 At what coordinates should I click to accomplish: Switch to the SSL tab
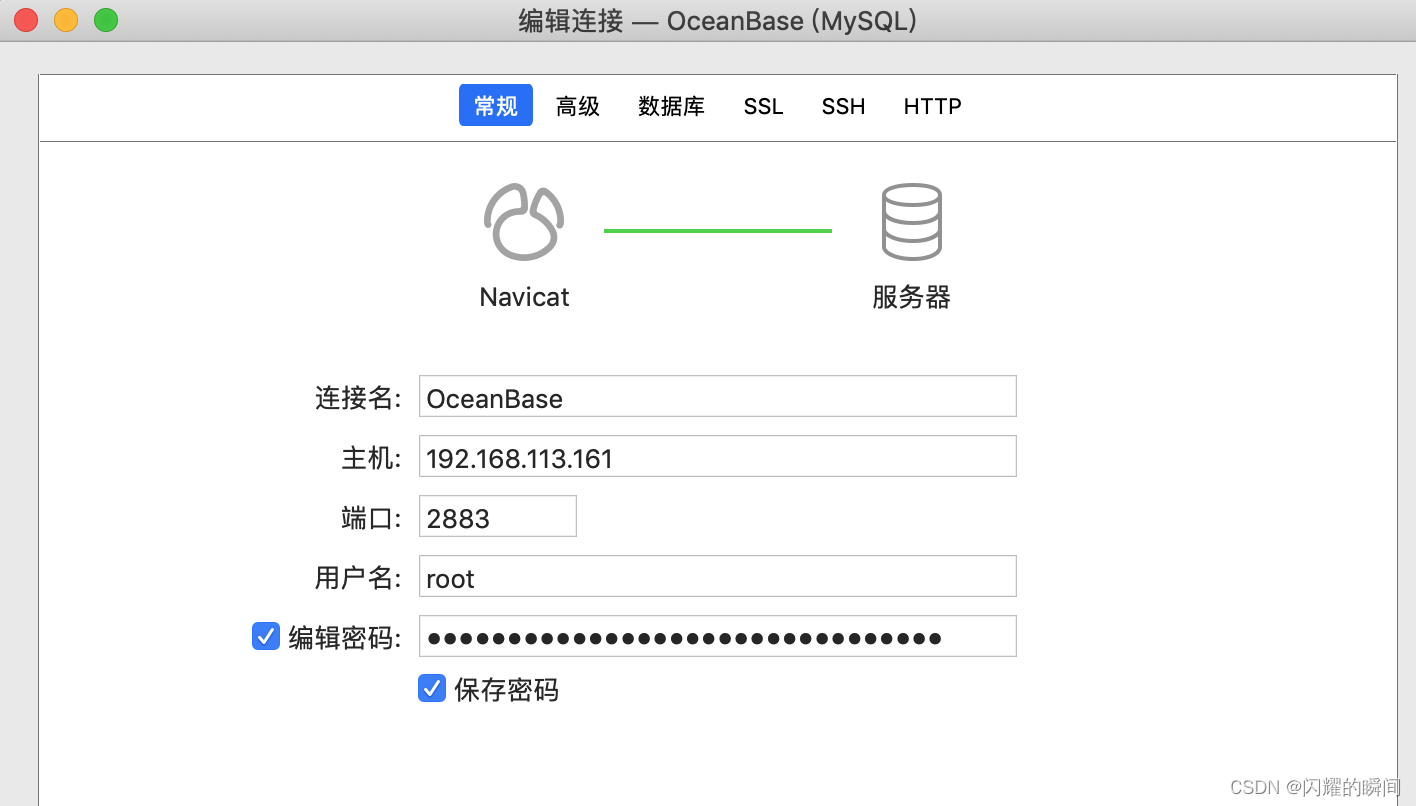pyautogui.click(x=764, y=106)
